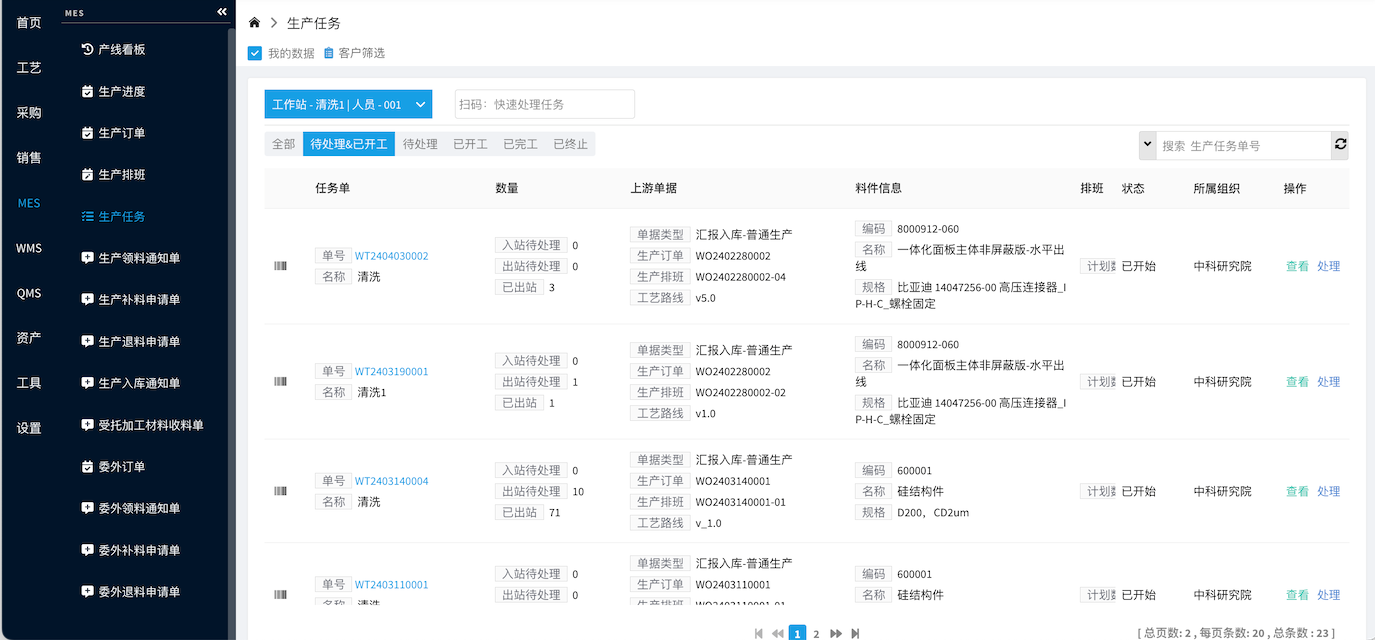
Task: Select the 已开工 filter tab
Action: tap(470, 144)
